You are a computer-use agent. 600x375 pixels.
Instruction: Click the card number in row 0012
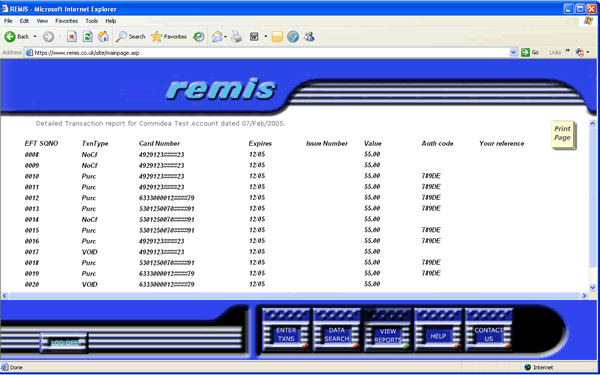pyautogui.click(x=166, y=198)
